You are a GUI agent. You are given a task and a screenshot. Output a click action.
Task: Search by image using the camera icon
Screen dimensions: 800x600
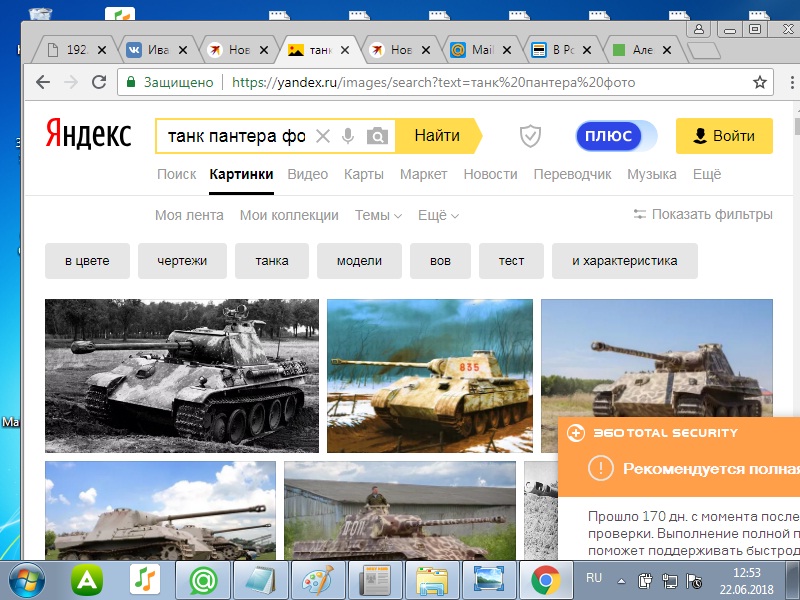point(377,136)
